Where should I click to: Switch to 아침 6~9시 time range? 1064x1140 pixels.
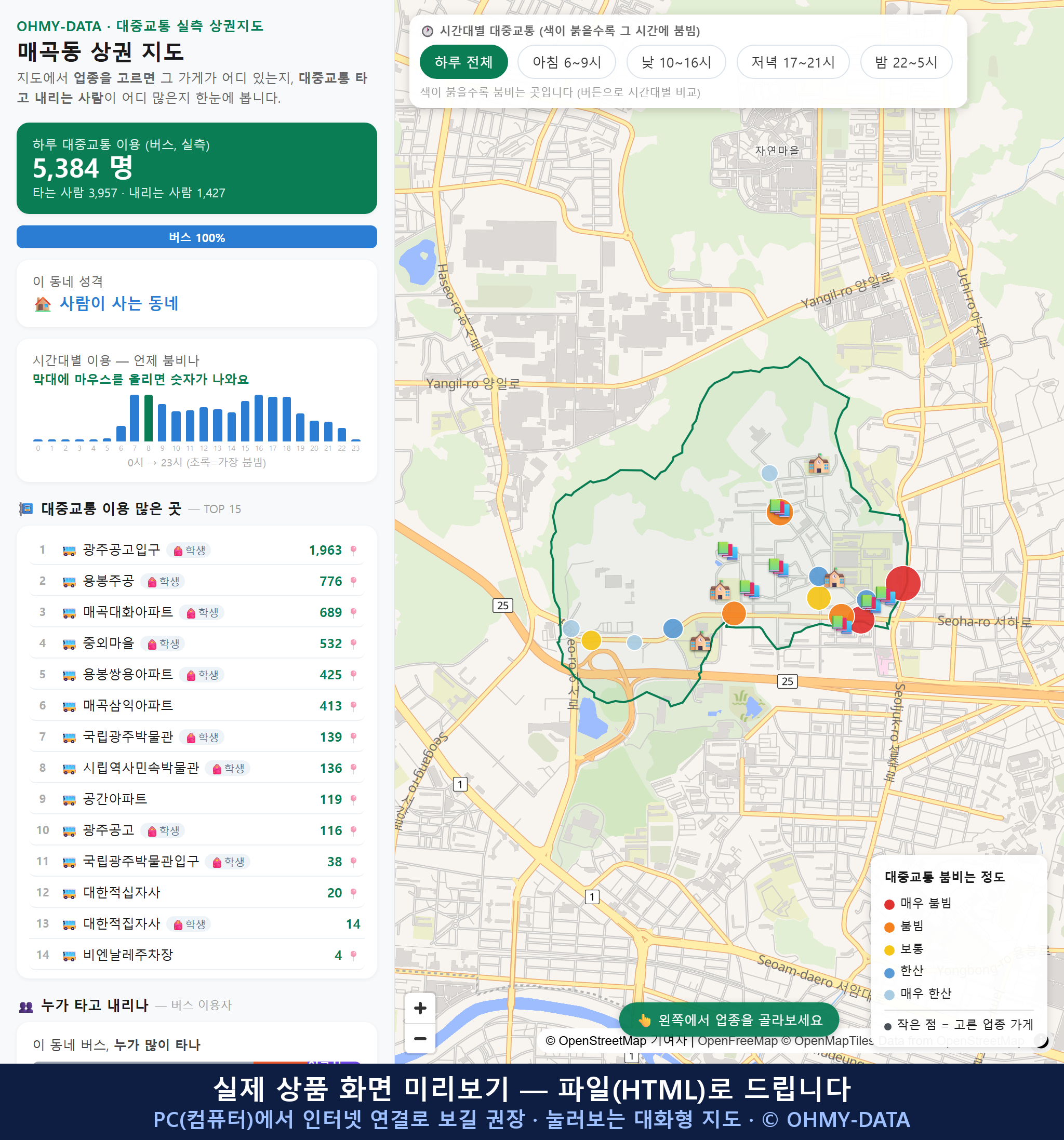point(566,62)
